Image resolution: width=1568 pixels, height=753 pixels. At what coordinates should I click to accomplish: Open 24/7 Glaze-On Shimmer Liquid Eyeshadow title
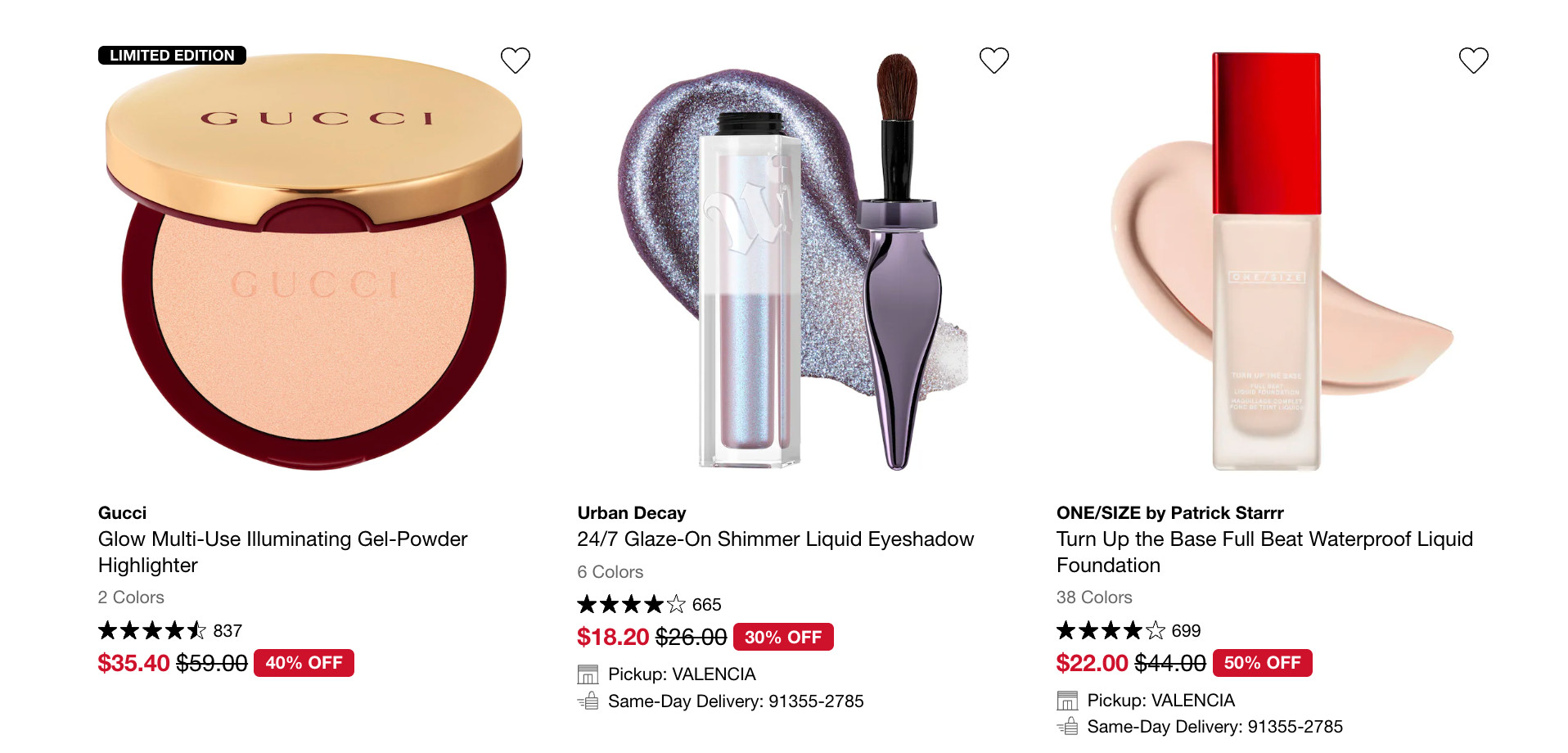(x=775, y=539)
